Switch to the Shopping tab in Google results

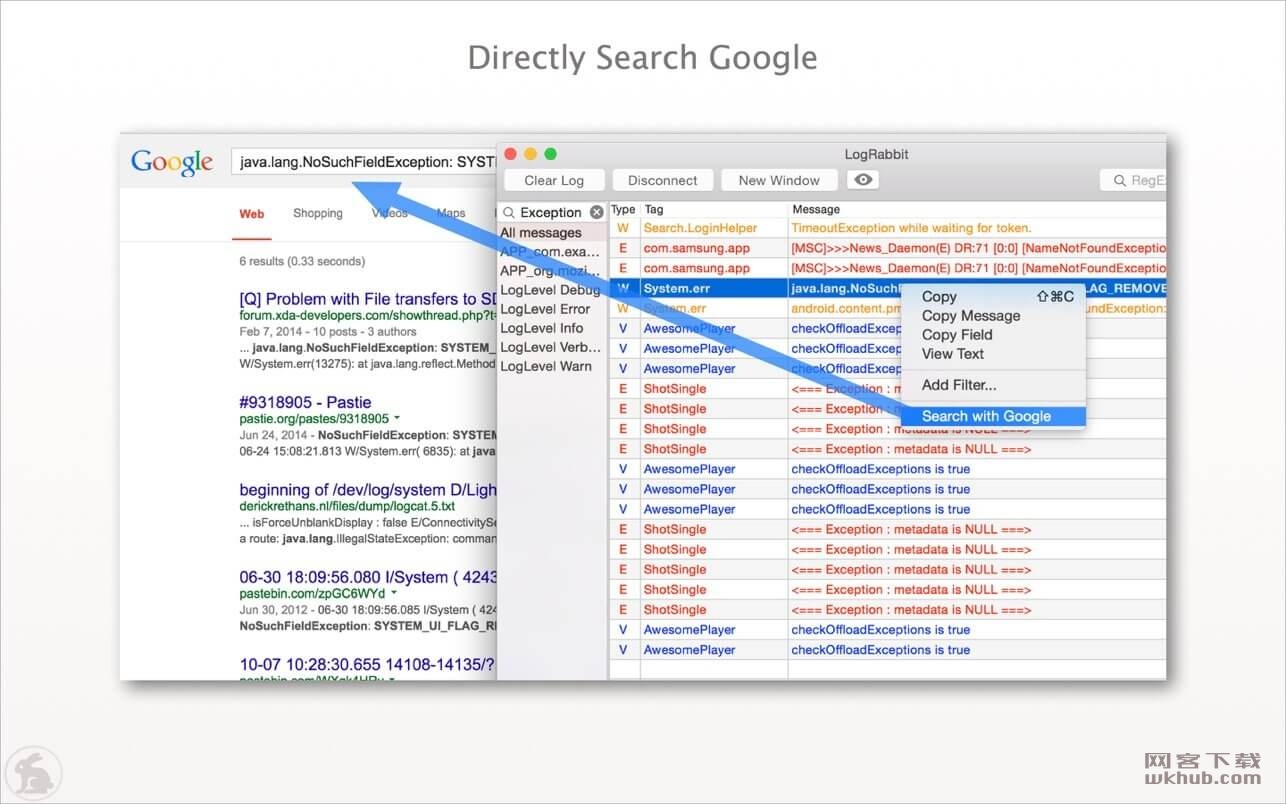tap(318, 213)
